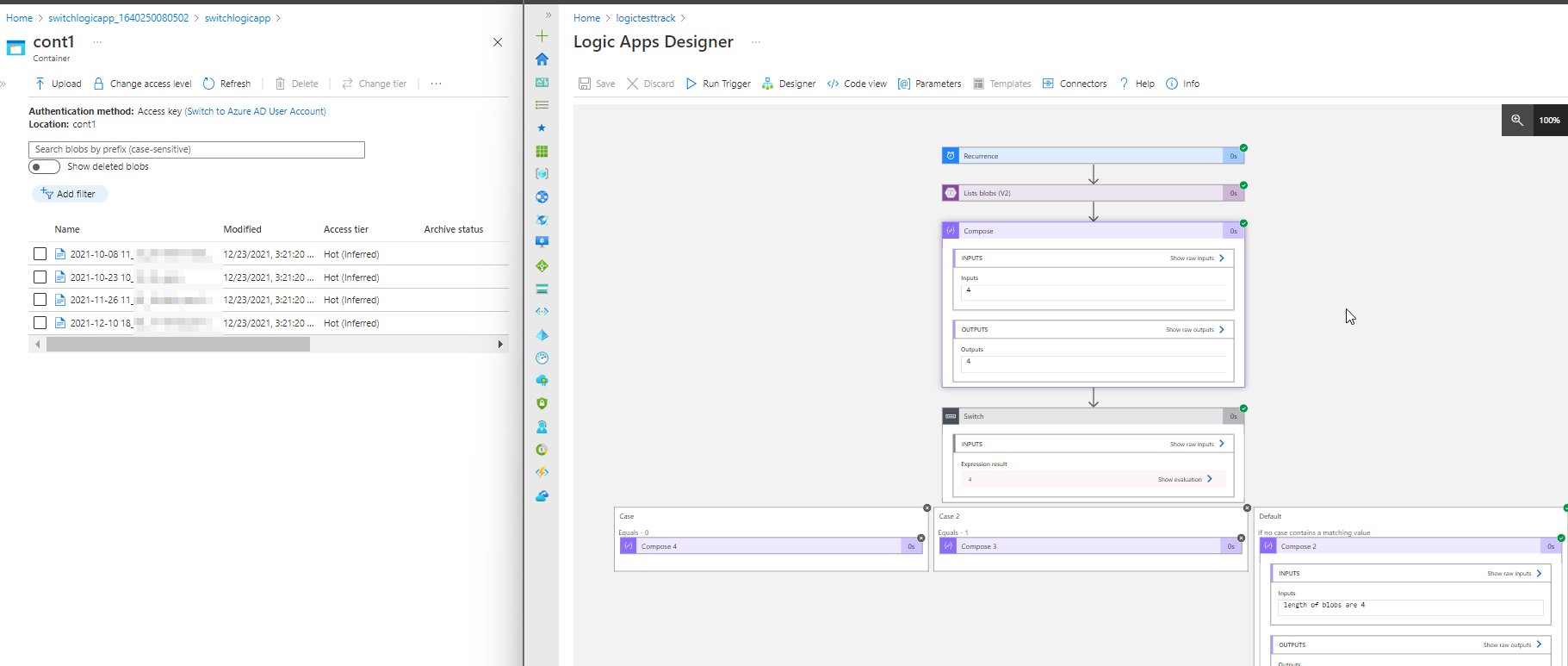Expand the Compose 4 action in Case
This screenshot has height=666, width=1568.
(x=772, y=546)
